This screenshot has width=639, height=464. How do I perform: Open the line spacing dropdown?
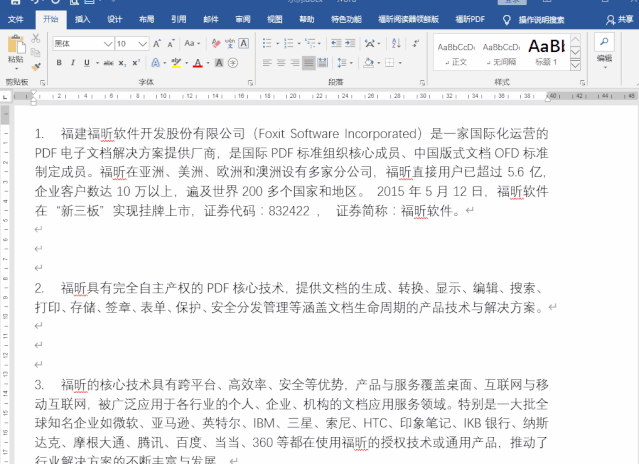pos(345,63)
